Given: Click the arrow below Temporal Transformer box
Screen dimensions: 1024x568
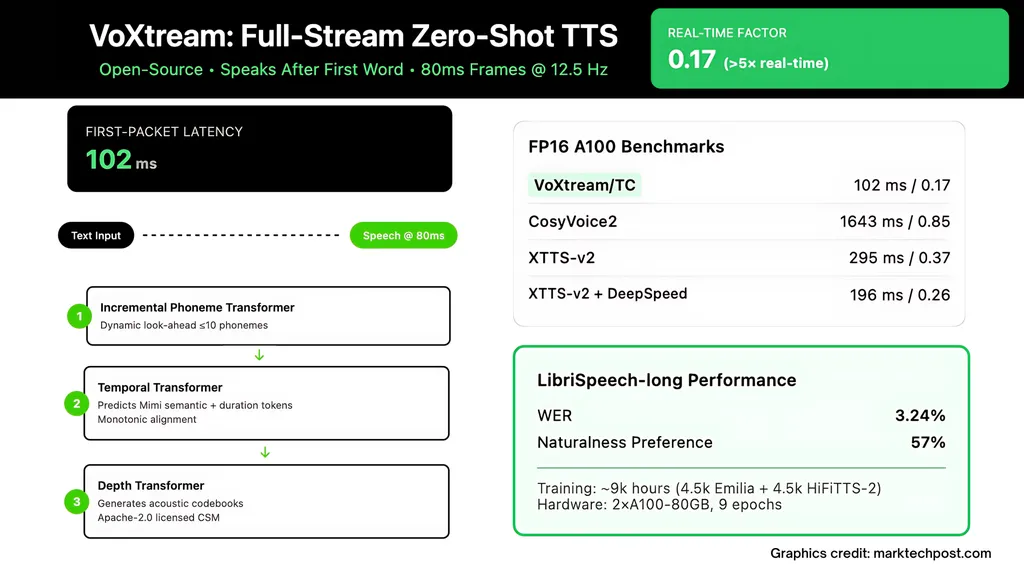Looking at the screenshot, I should (x=265, y=452).
